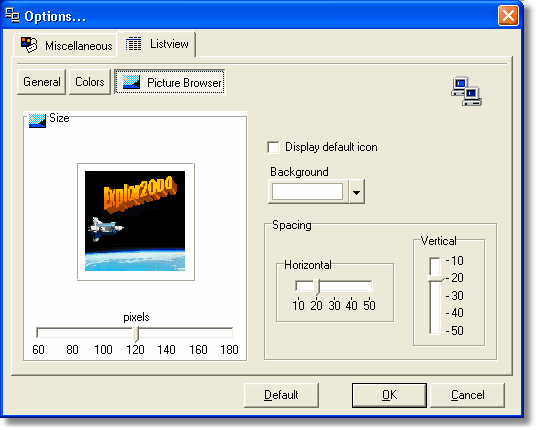Viewport: 536px width, 430px height.
Task: Click the Picture Browser landscape icon
Action: tap(132, 82)
